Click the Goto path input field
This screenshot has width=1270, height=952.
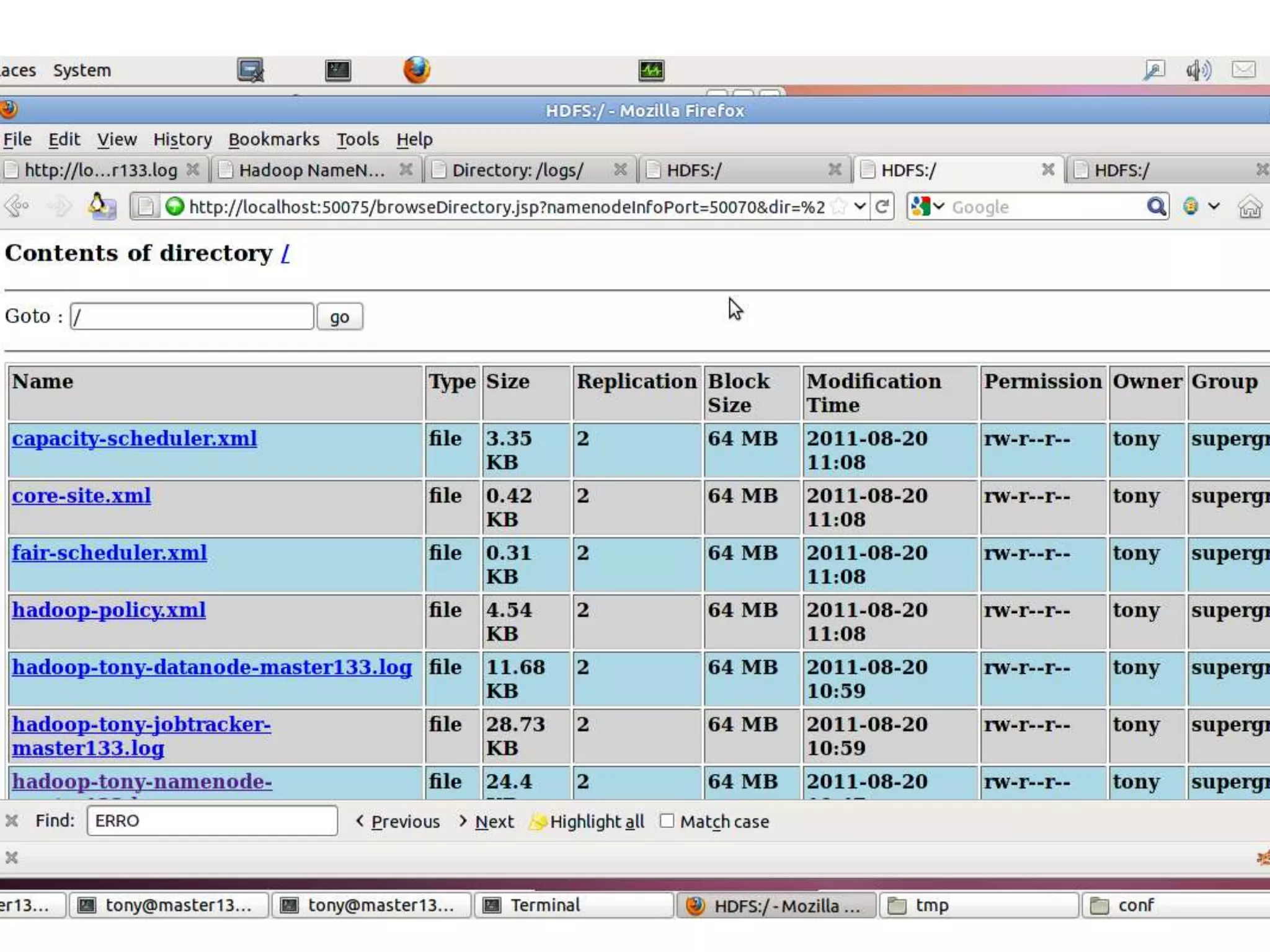pos(192,317)
